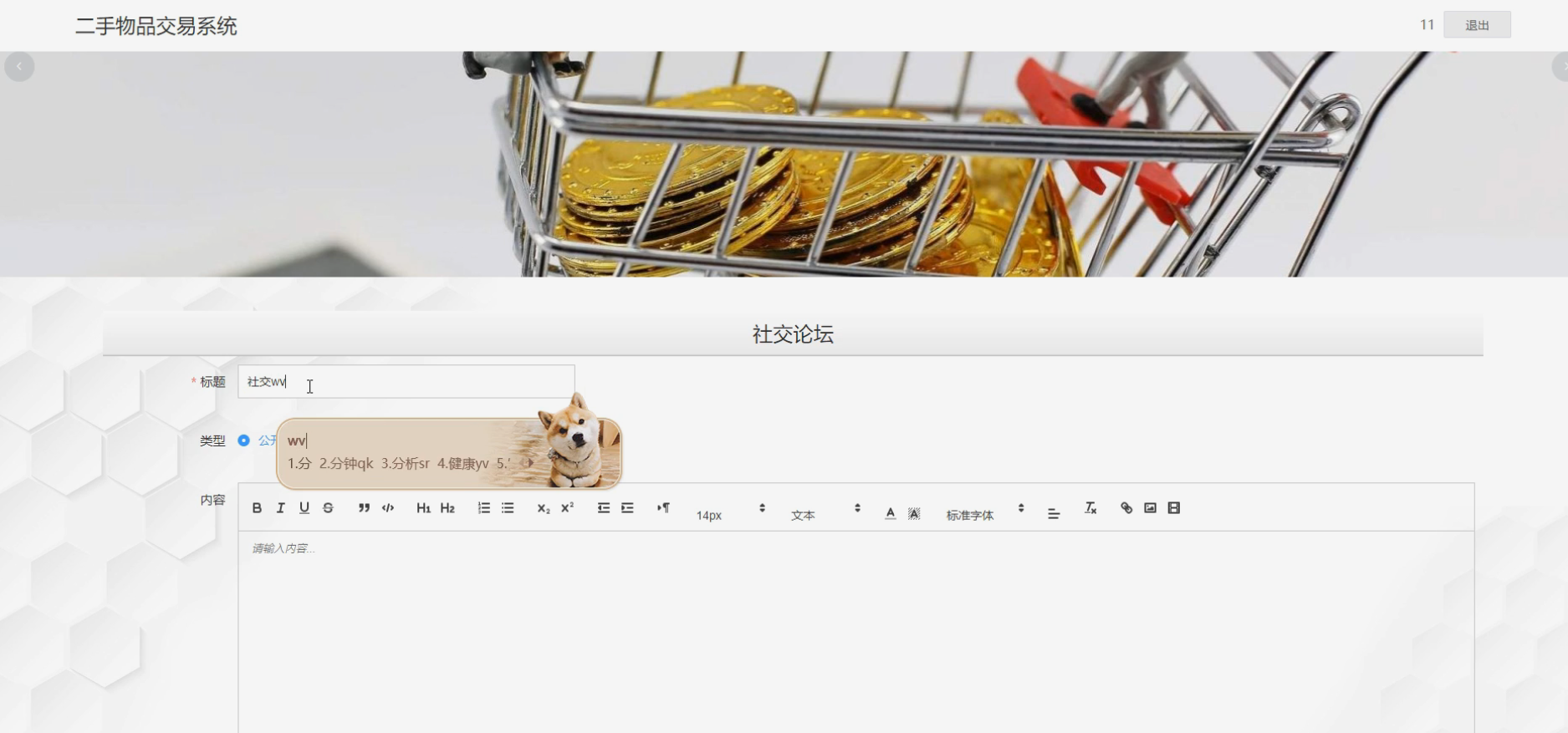The width and height of the screenshot is (1568, 733).
Task: Toggle italic formatting in editor
Action: (x=280, y=508)
